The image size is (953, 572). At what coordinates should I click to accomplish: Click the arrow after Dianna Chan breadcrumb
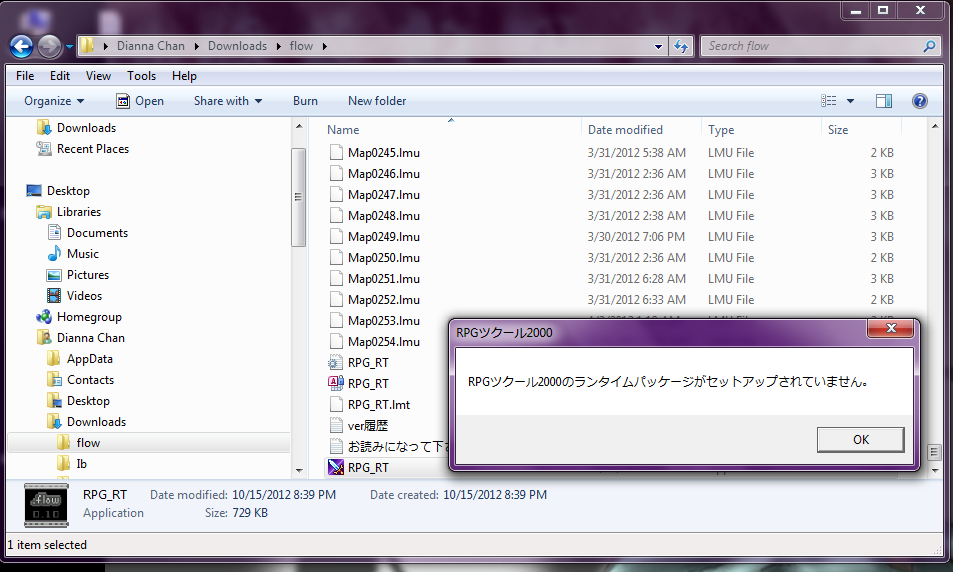pyautogui.click(x=196, y=46)
